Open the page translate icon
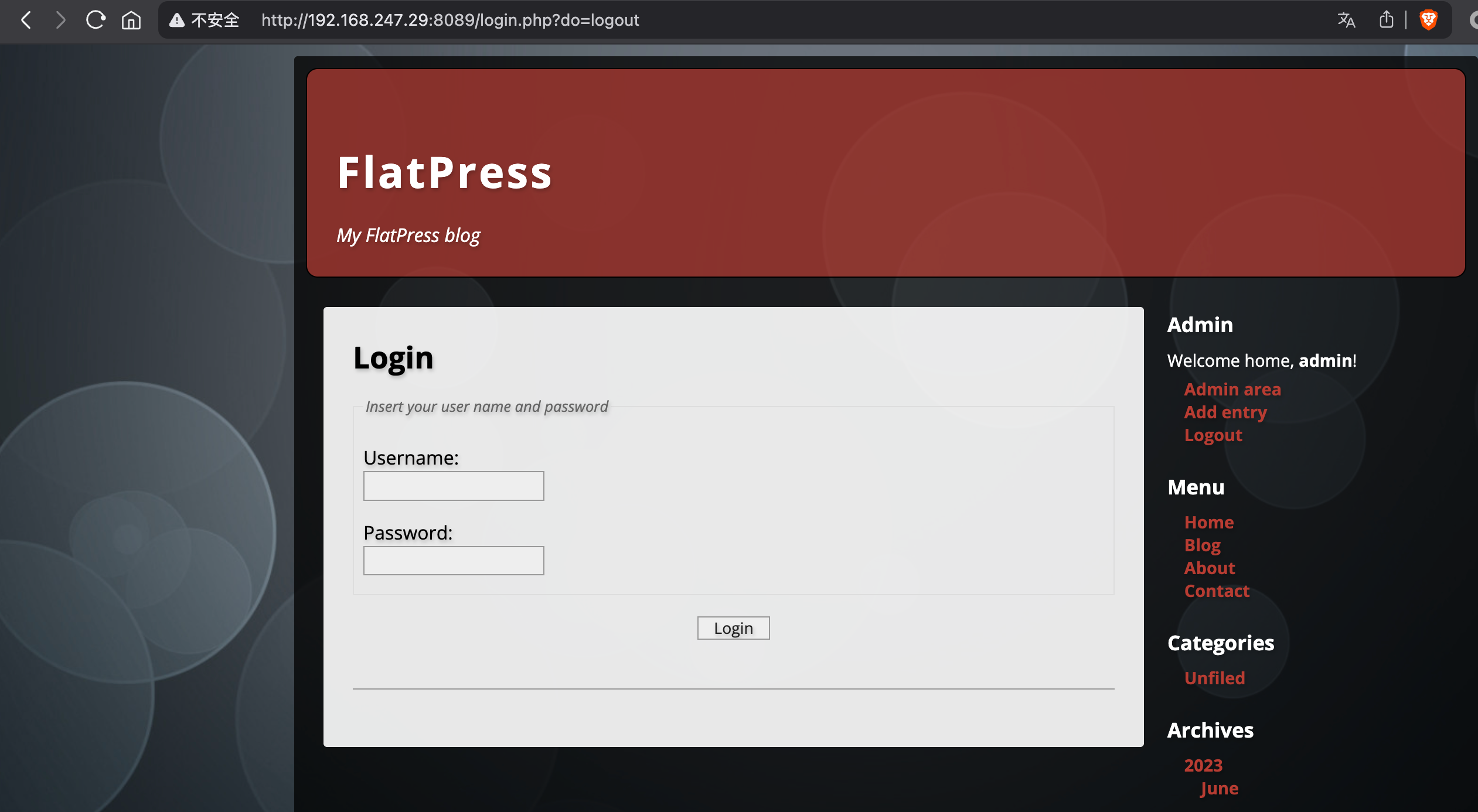Image resolution: width=1478 pixels, height=812 pixels. [x=1346, y=21]
